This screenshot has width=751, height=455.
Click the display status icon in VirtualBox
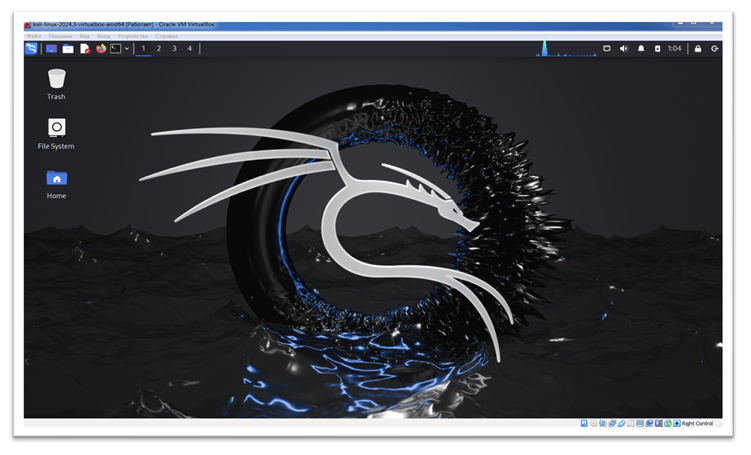(x=640, y=423)
